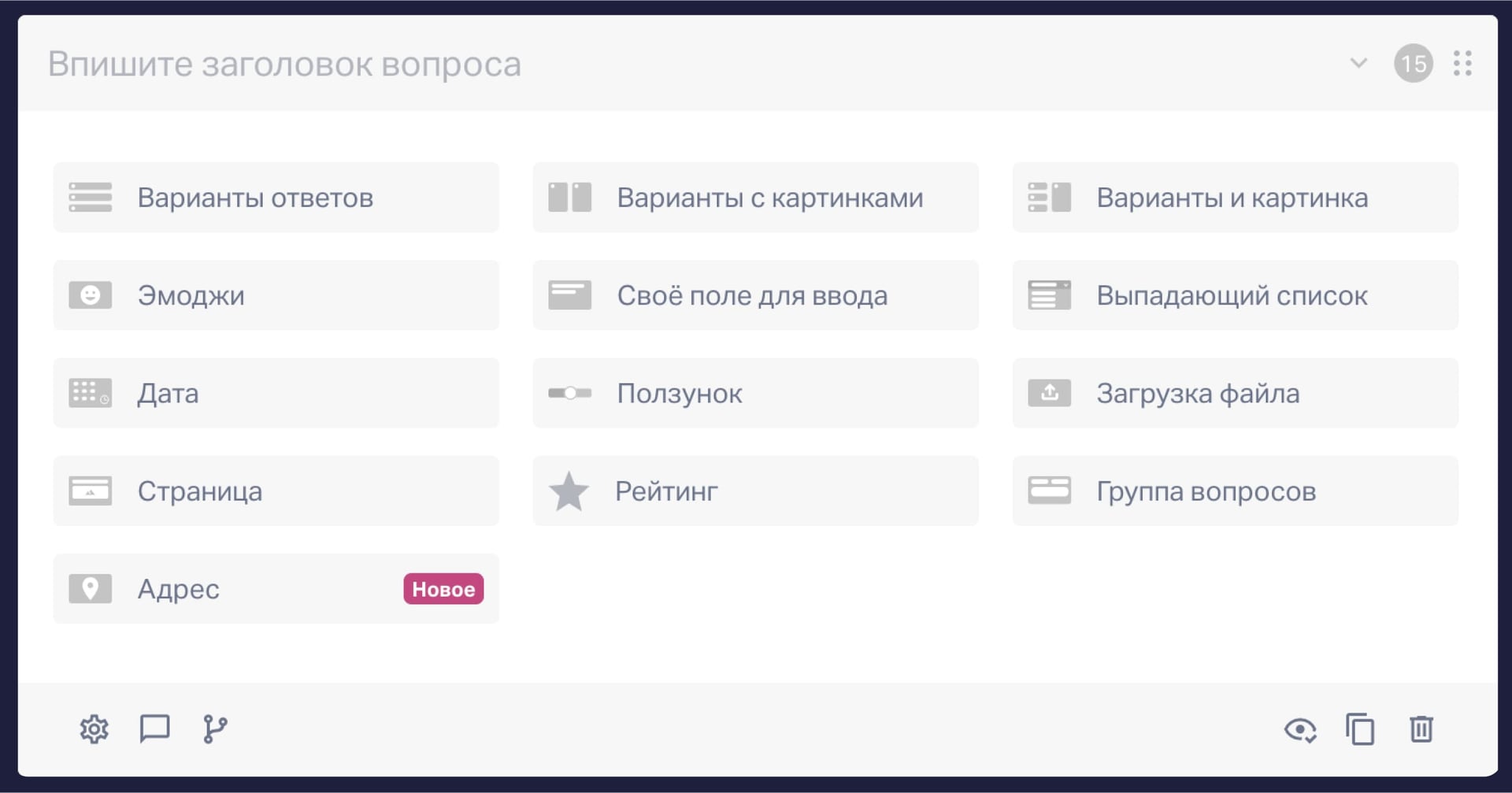Click the star icon next to Рейтинг
Screen dimensions: 1512x793
[569, 491]
